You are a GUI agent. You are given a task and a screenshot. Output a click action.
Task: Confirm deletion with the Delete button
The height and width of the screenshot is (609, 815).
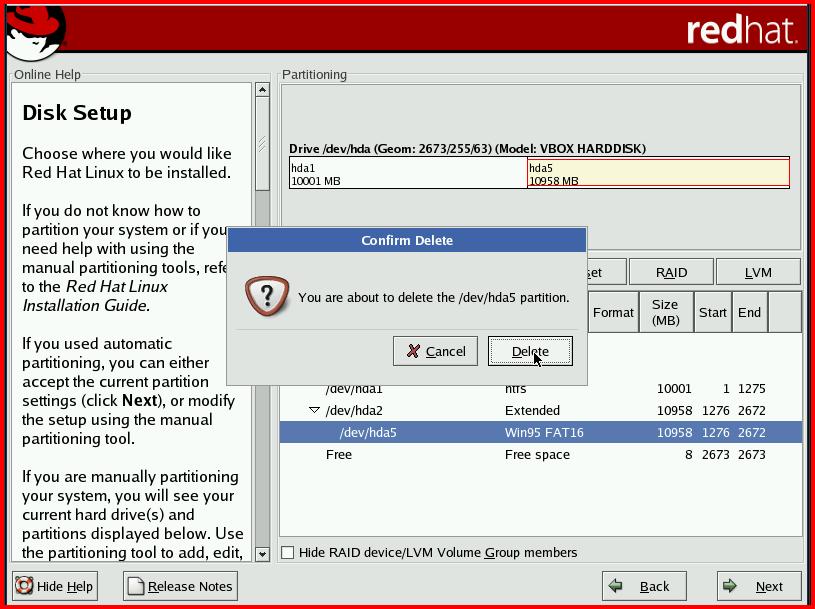(530, 351)
